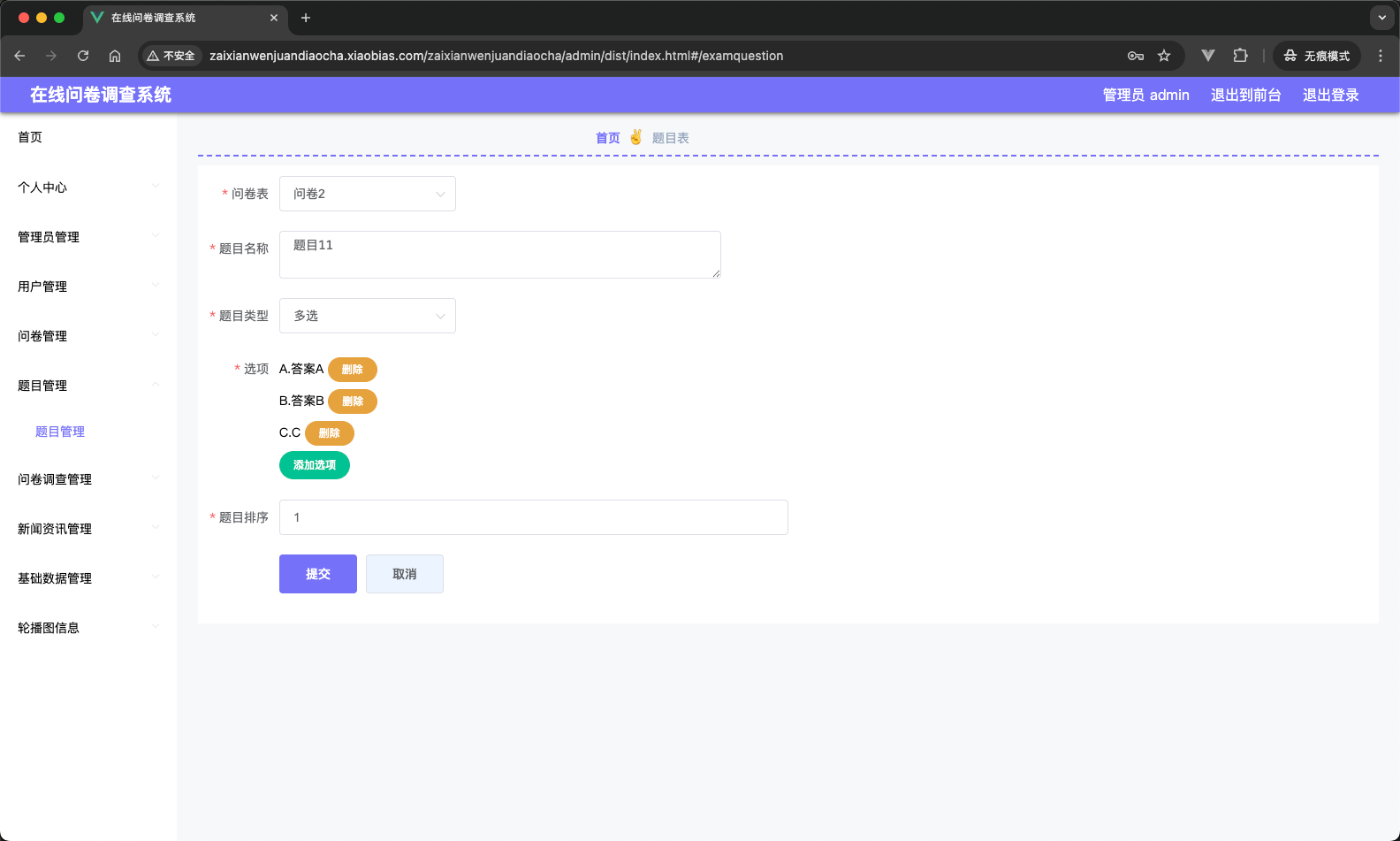This screenshot has height=841, width=1400.
Task: Submit the form with 提交
Action: [318, 574]
